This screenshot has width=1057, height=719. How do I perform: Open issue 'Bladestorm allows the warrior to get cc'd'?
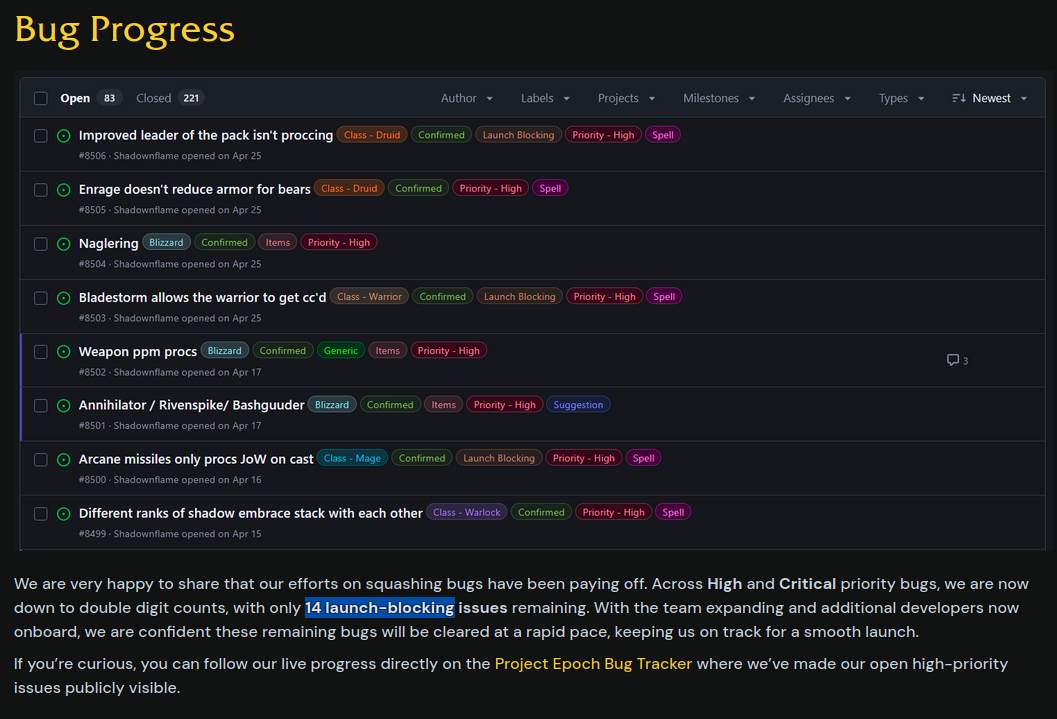[x=202, y=297]
